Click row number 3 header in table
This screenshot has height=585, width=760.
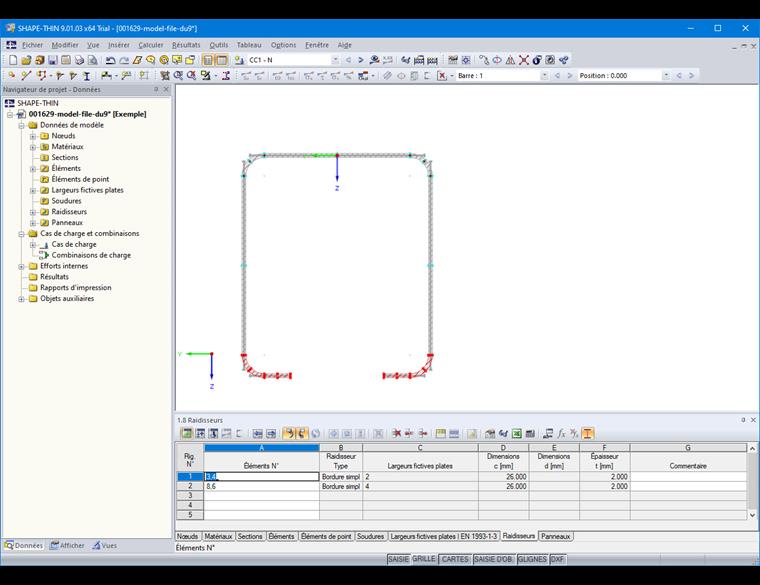coord(190,496)
